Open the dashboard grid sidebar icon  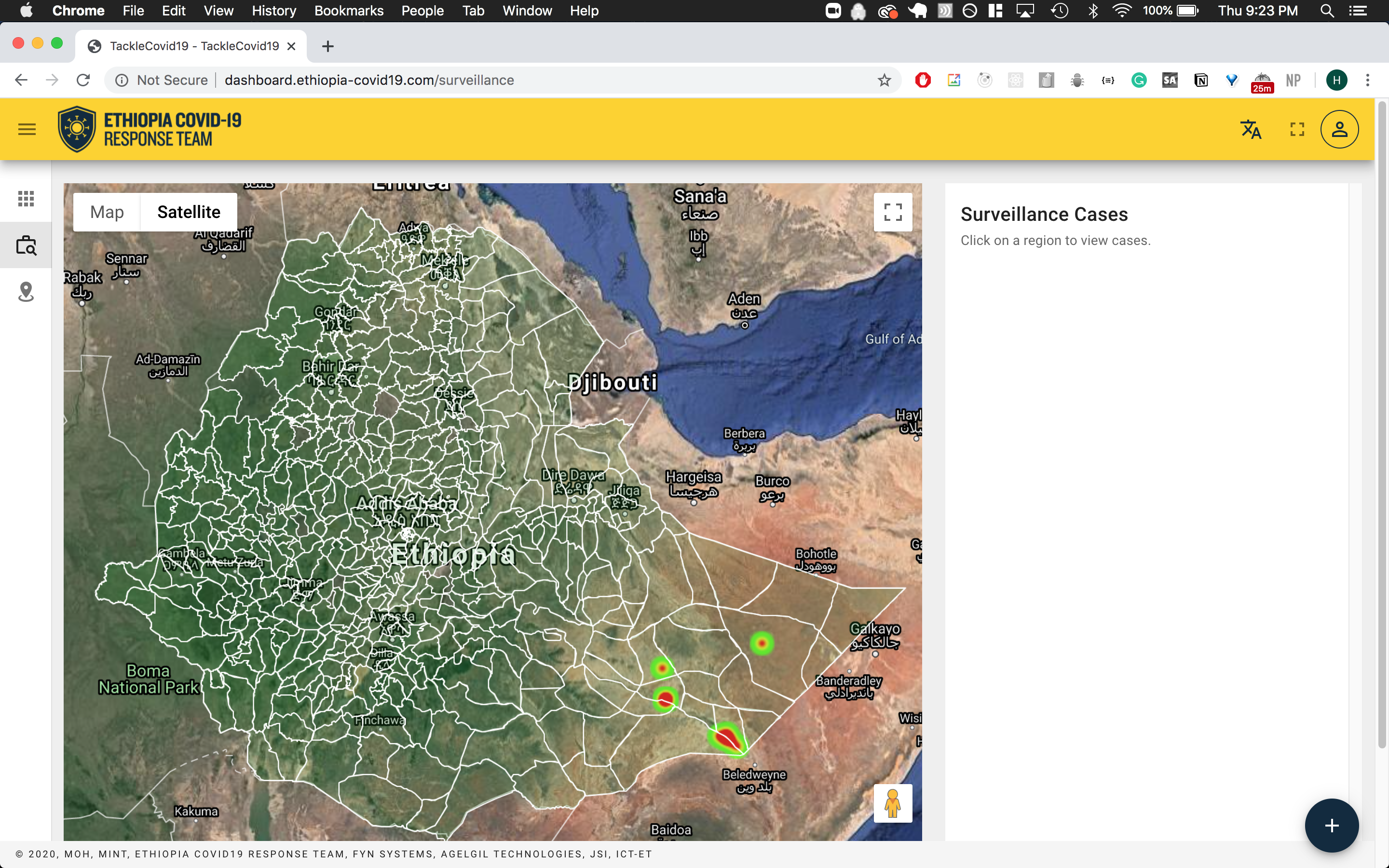26,199
